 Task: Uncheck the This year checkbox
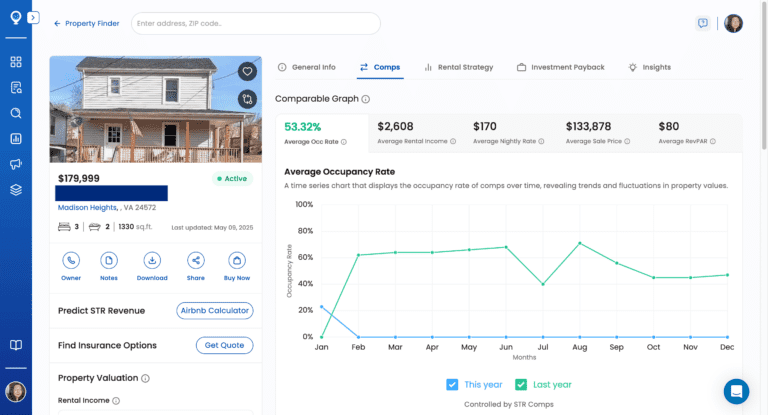452,384
